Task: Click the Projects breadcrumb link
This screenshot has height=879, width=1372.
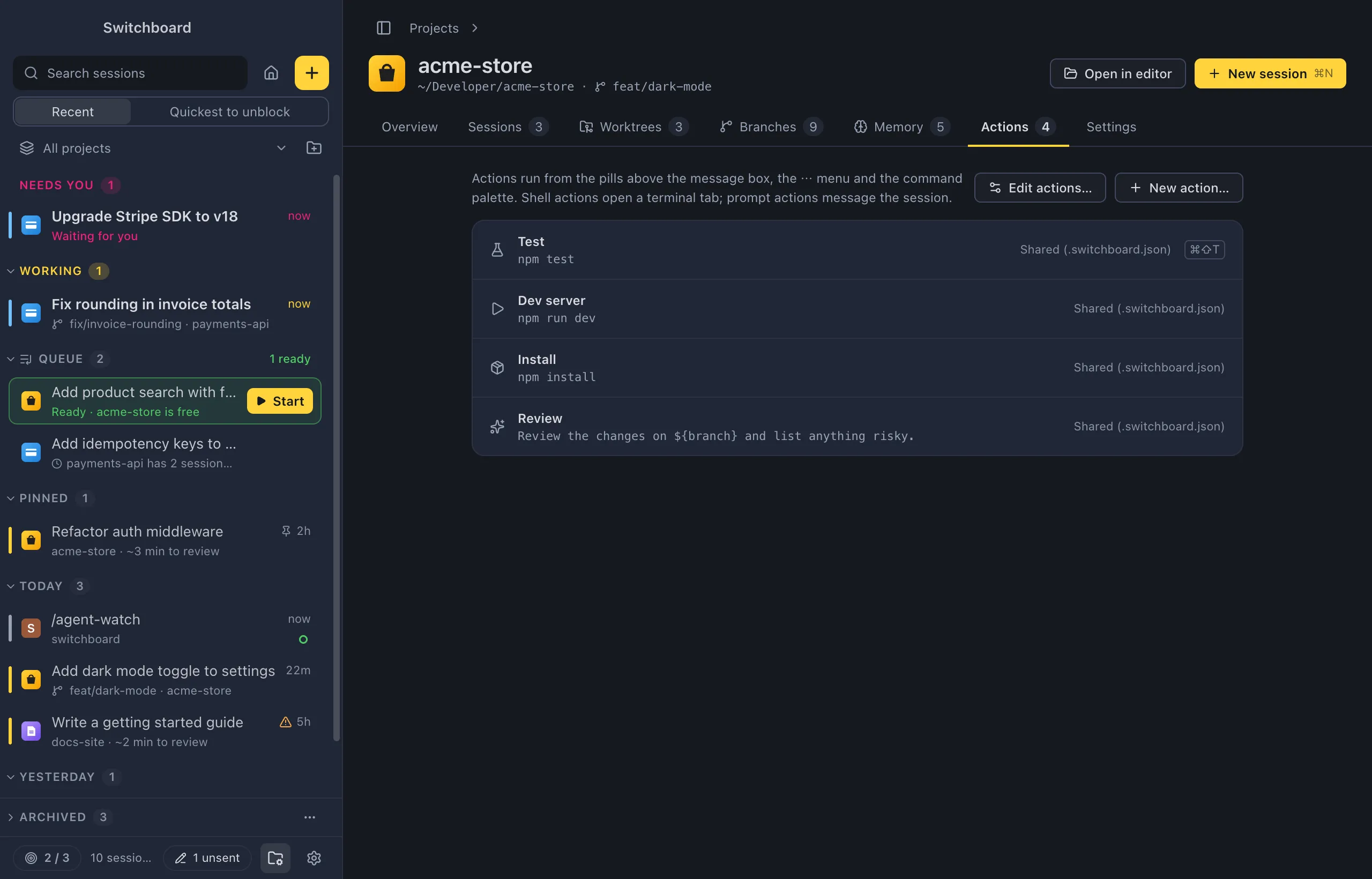Action: 434,28
